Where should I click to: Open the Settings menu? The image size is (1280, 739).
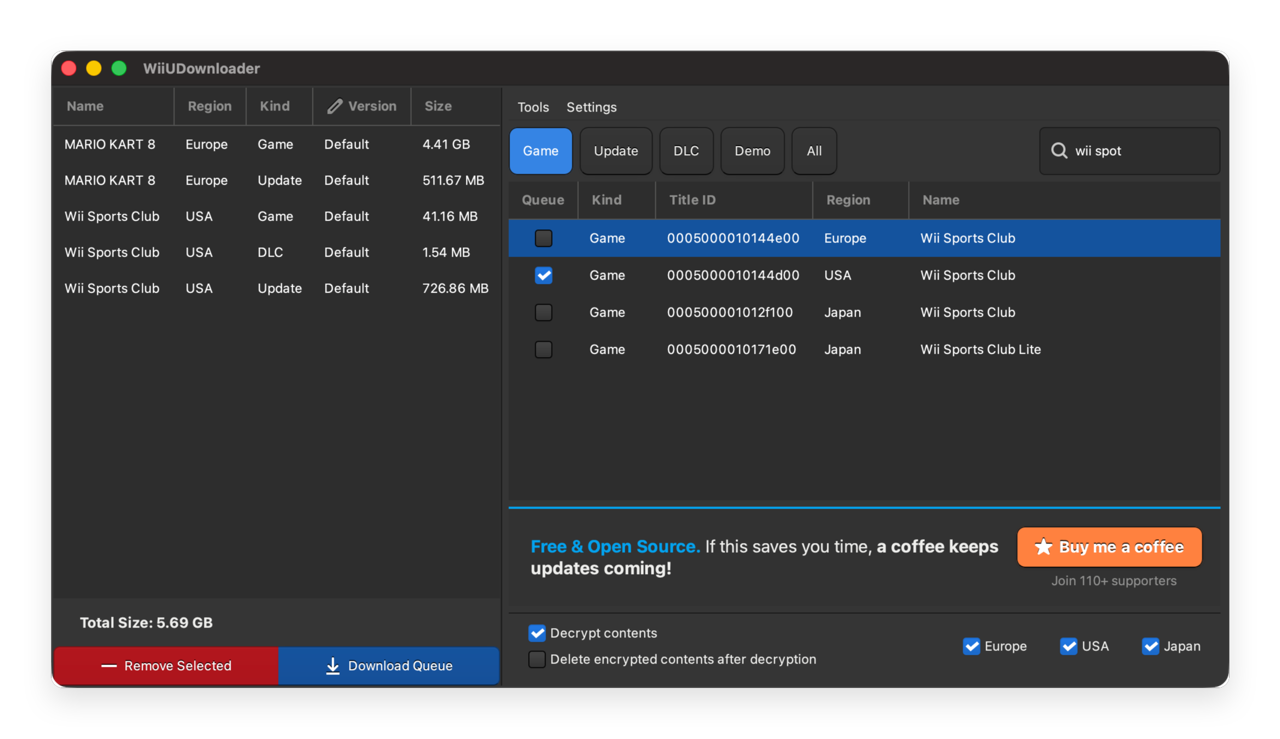tap(592, 107)
